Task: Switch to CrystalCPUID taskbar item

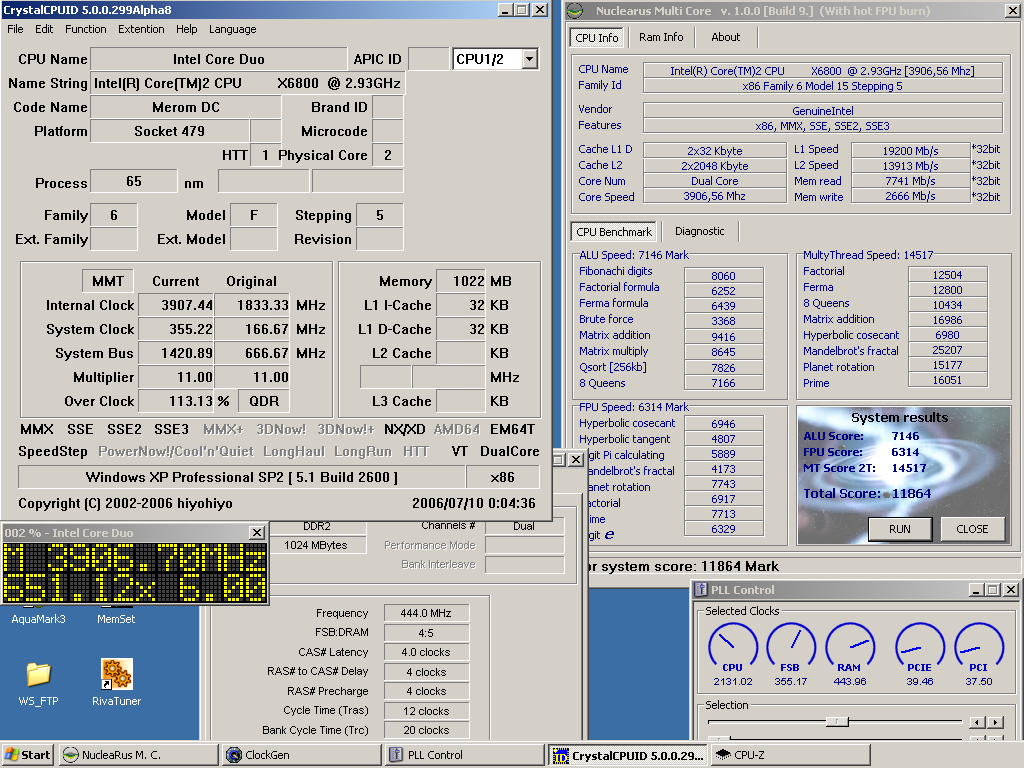Action: tap(628, 755)
